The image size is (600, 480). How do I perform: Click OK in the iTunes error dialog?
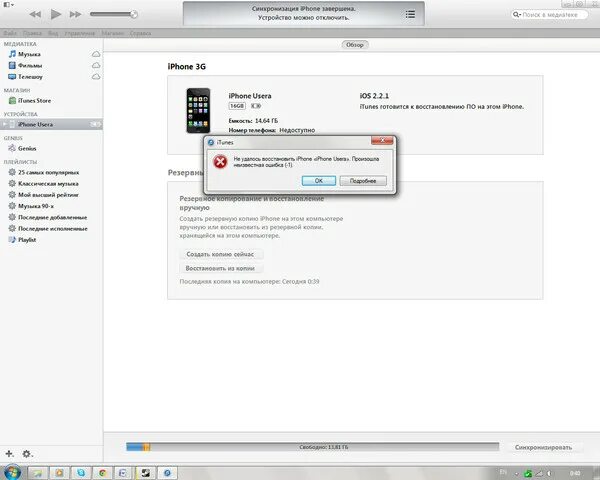click(319, 181)
